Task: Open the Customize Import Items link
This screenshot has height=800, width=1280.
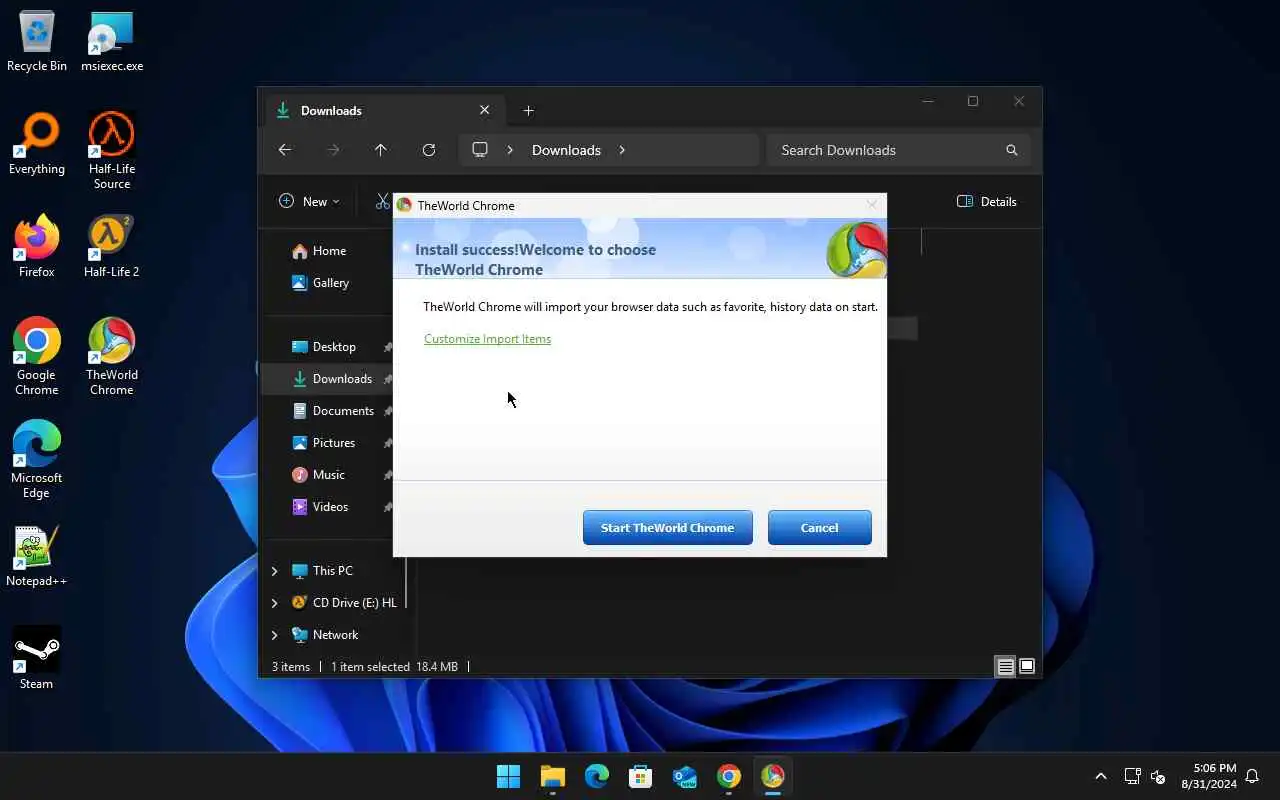Action: pyautogui.click(x=487, y=339)
